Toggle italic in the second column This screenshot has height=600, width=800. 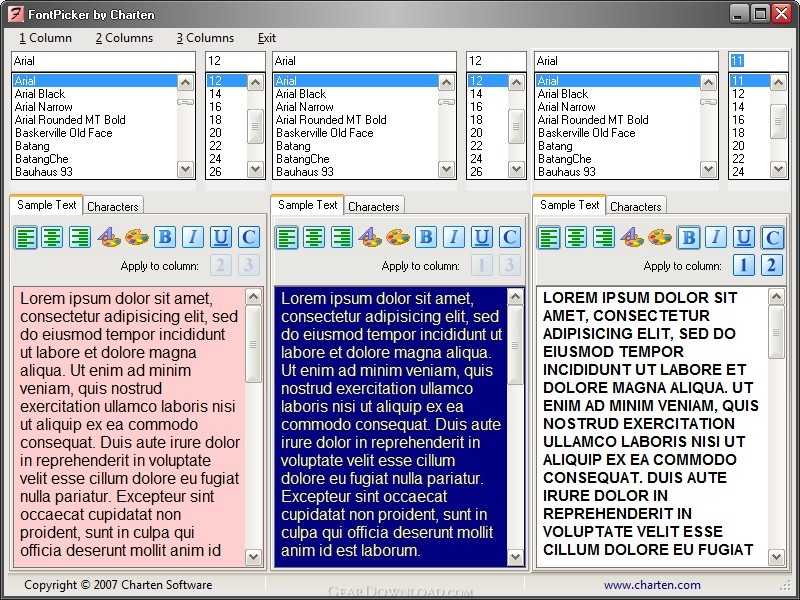pos(454,238)
